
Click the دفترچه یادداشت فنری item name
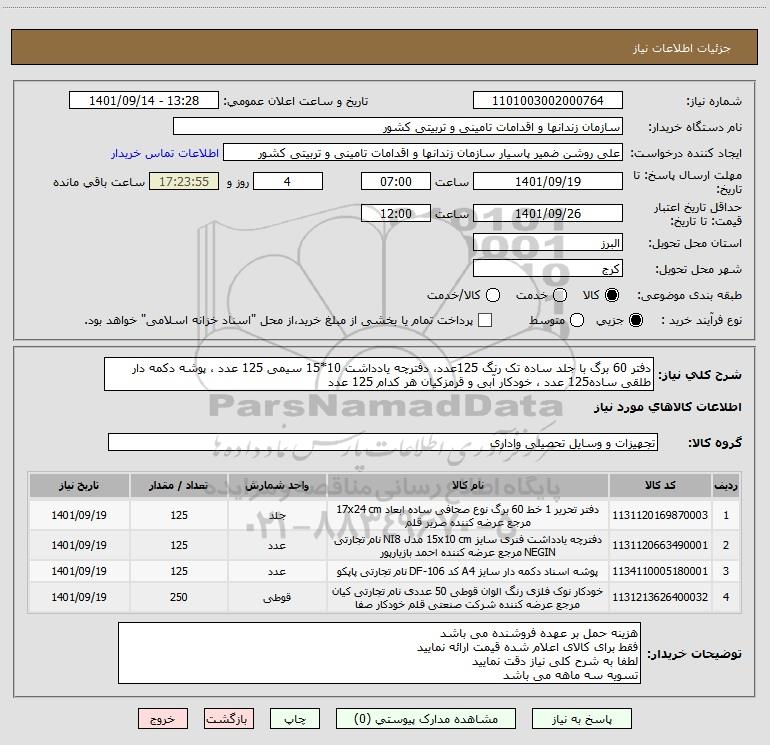click(468, 546)
